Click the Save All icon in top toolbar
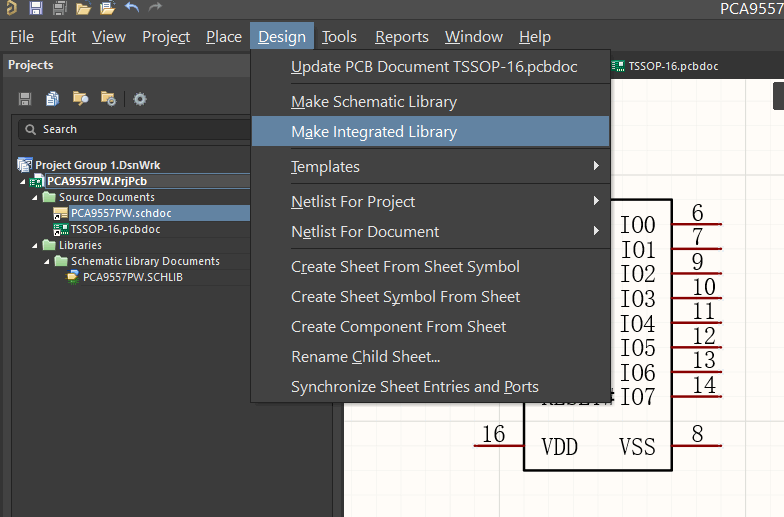The width and height of the screenshot is (784, 517). (59, 9)
